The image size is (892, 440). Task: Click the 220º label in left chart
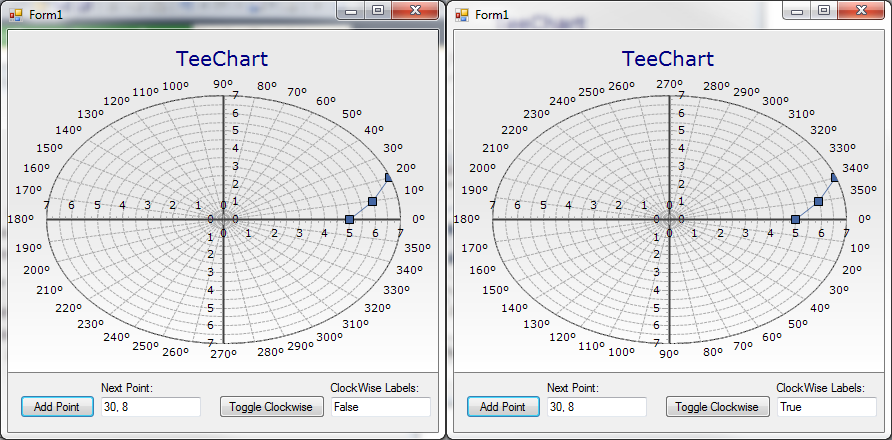click(69, 308)
